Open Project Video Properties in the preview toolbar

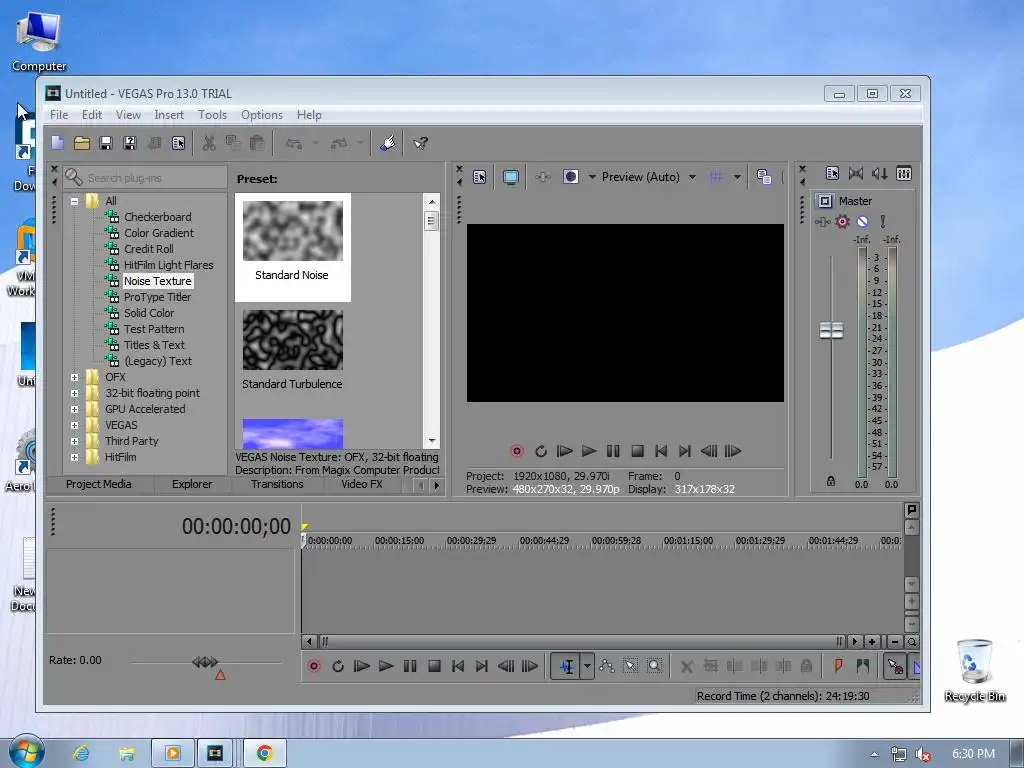coord(480,177)
